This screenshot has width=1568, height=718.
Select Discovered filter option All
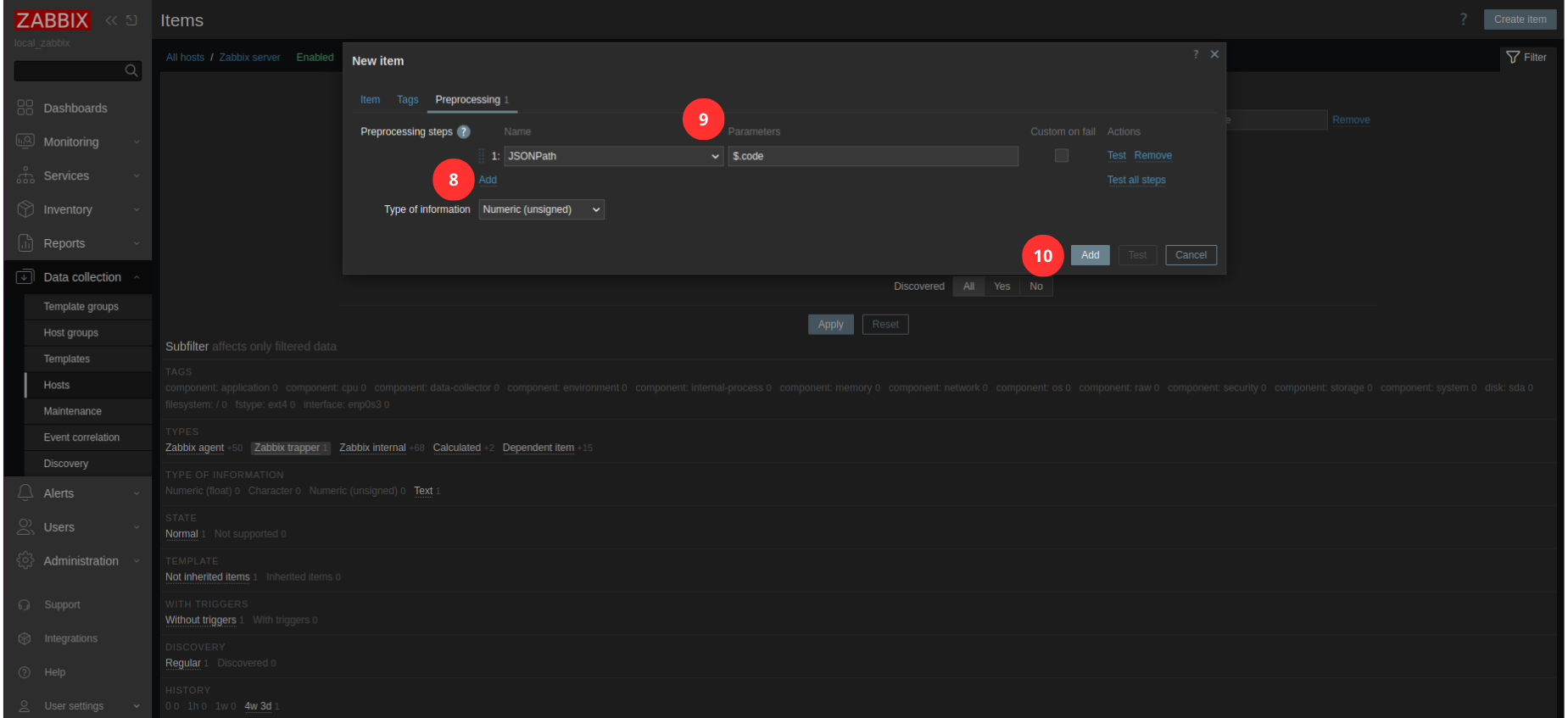click(968, 287)
